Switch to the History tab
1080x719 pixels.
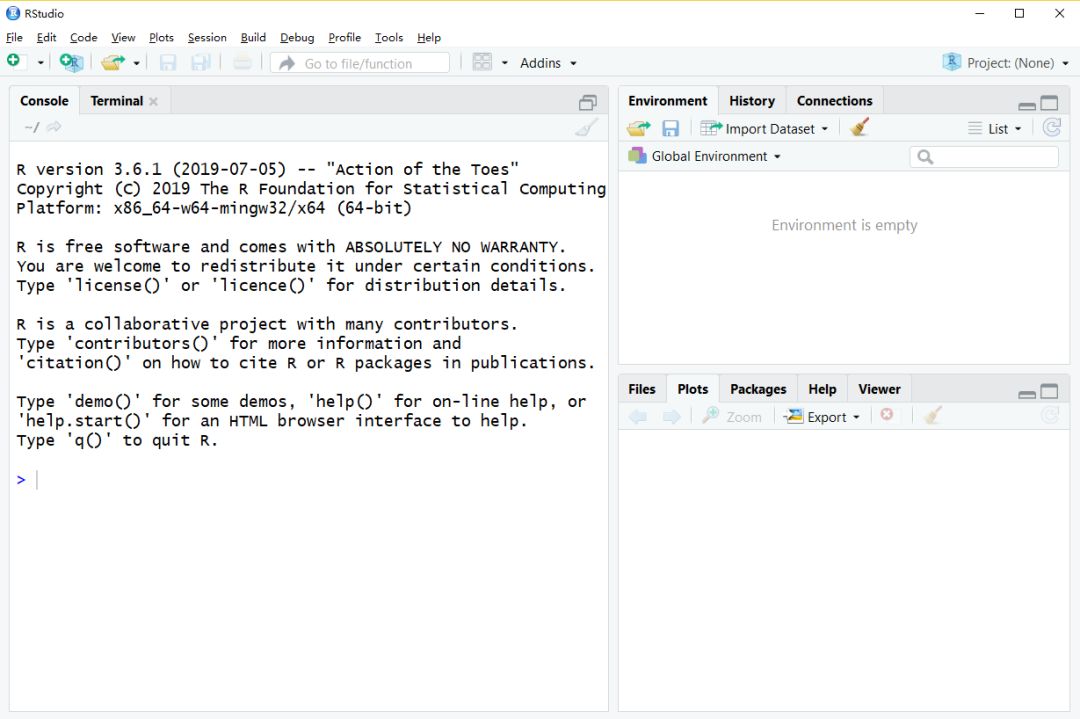(751, 101)
